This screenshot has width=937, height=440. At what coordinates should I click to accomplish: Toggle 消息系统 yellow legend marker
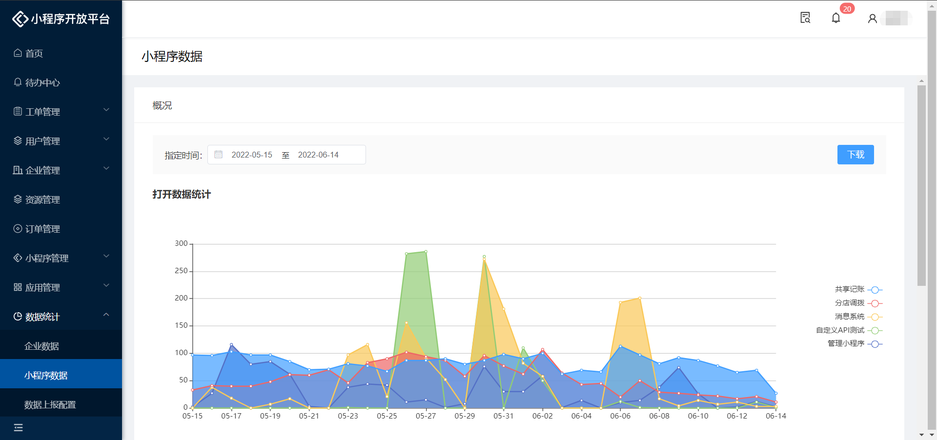[x=875, y=316]
